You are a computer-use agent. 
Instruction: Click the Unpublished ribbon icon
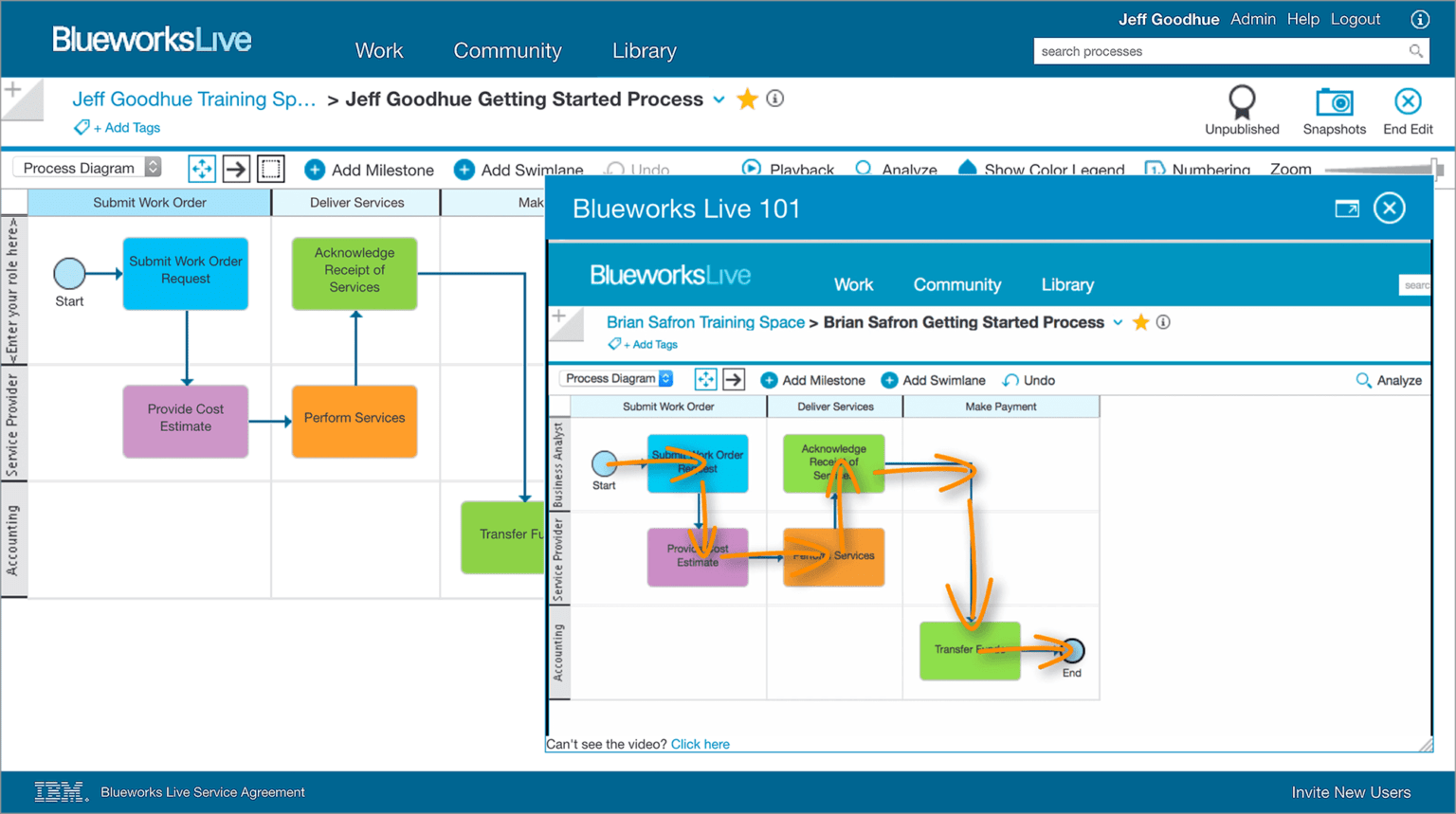click(1242, 102)
